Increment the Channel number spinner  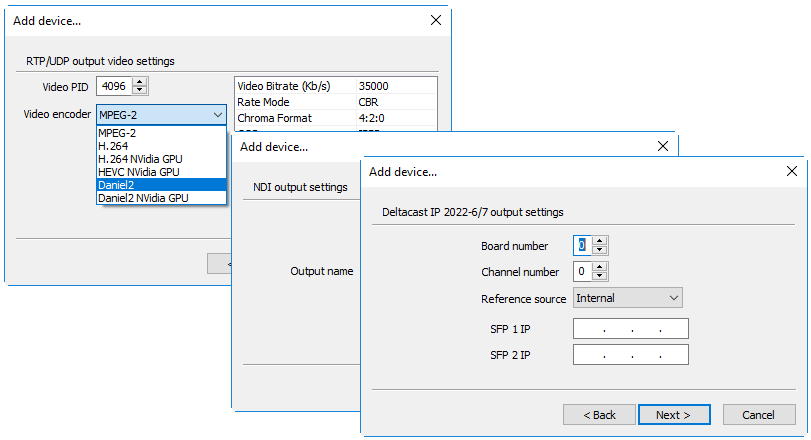tap(599, 267)
